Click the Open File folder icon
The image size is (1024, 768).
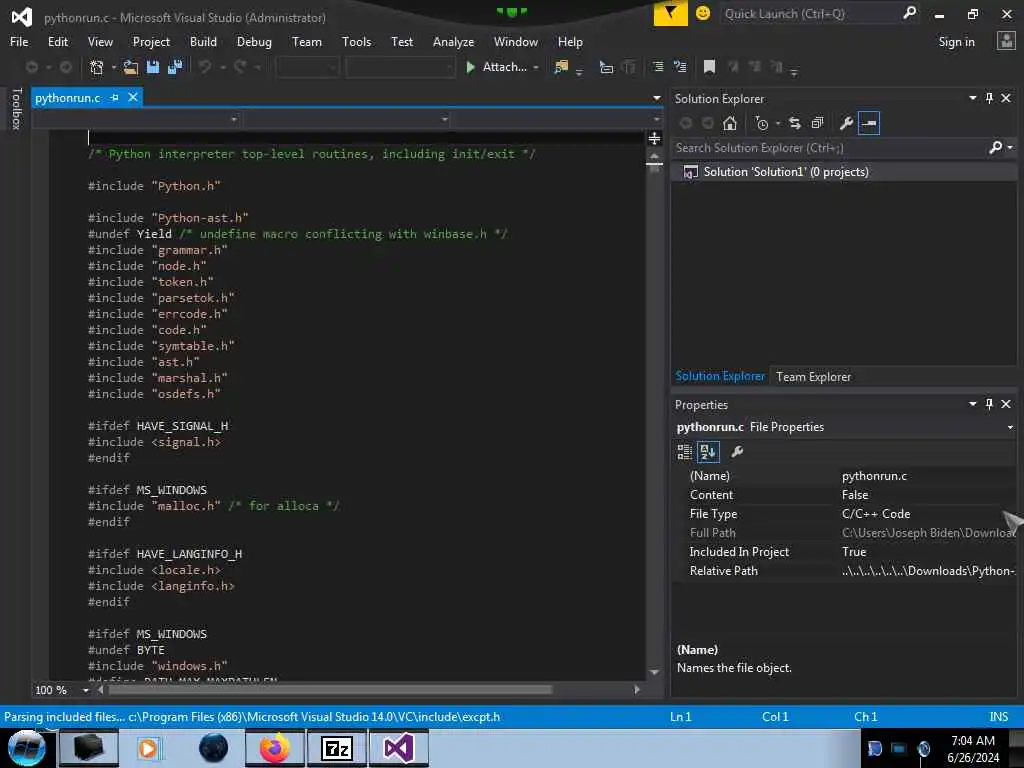point(131,67)
